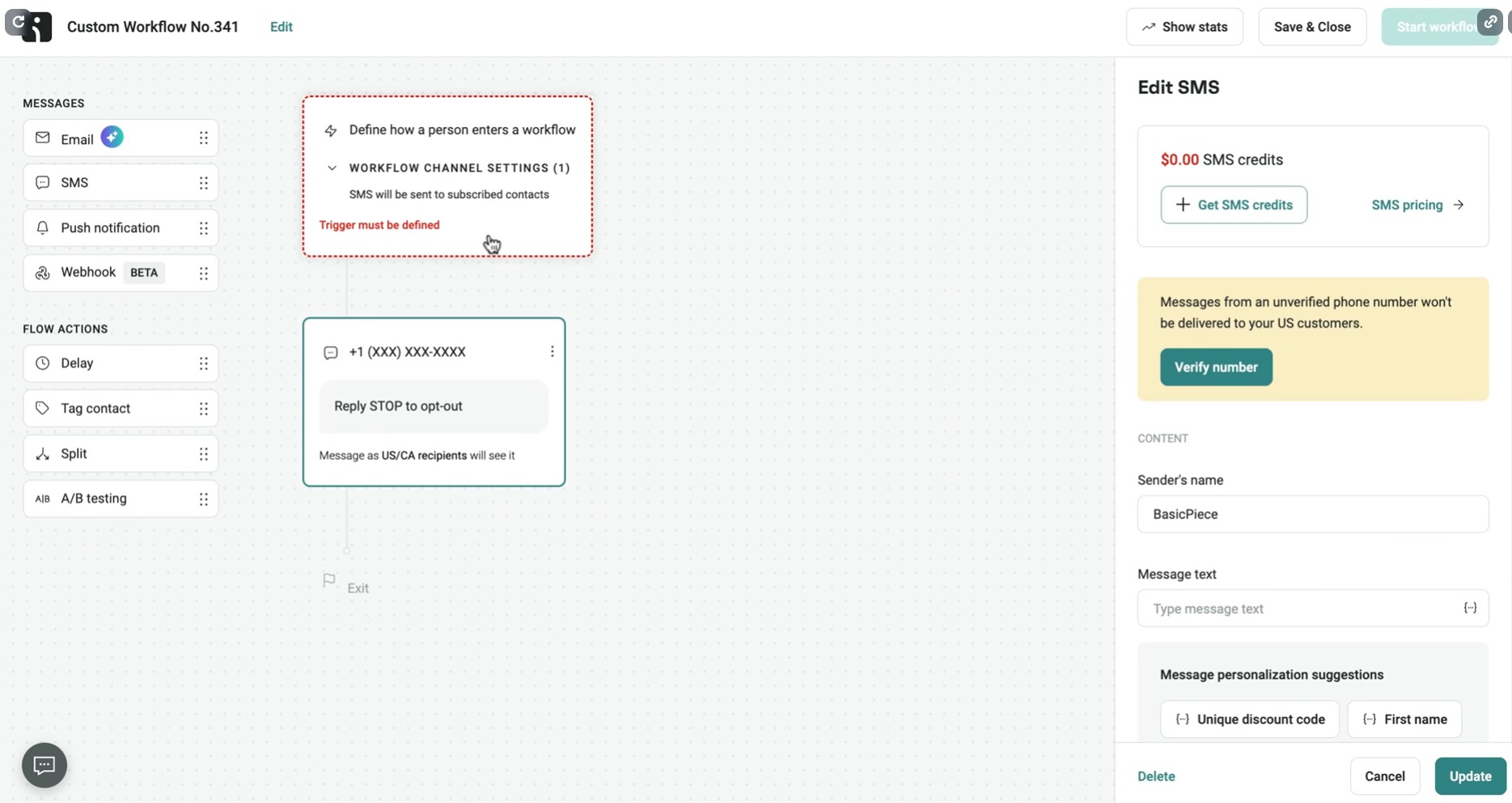Click the SMS speech bubble icon in sidebar
Viewport: 1512px width, 803px height.
click(42, 183)
